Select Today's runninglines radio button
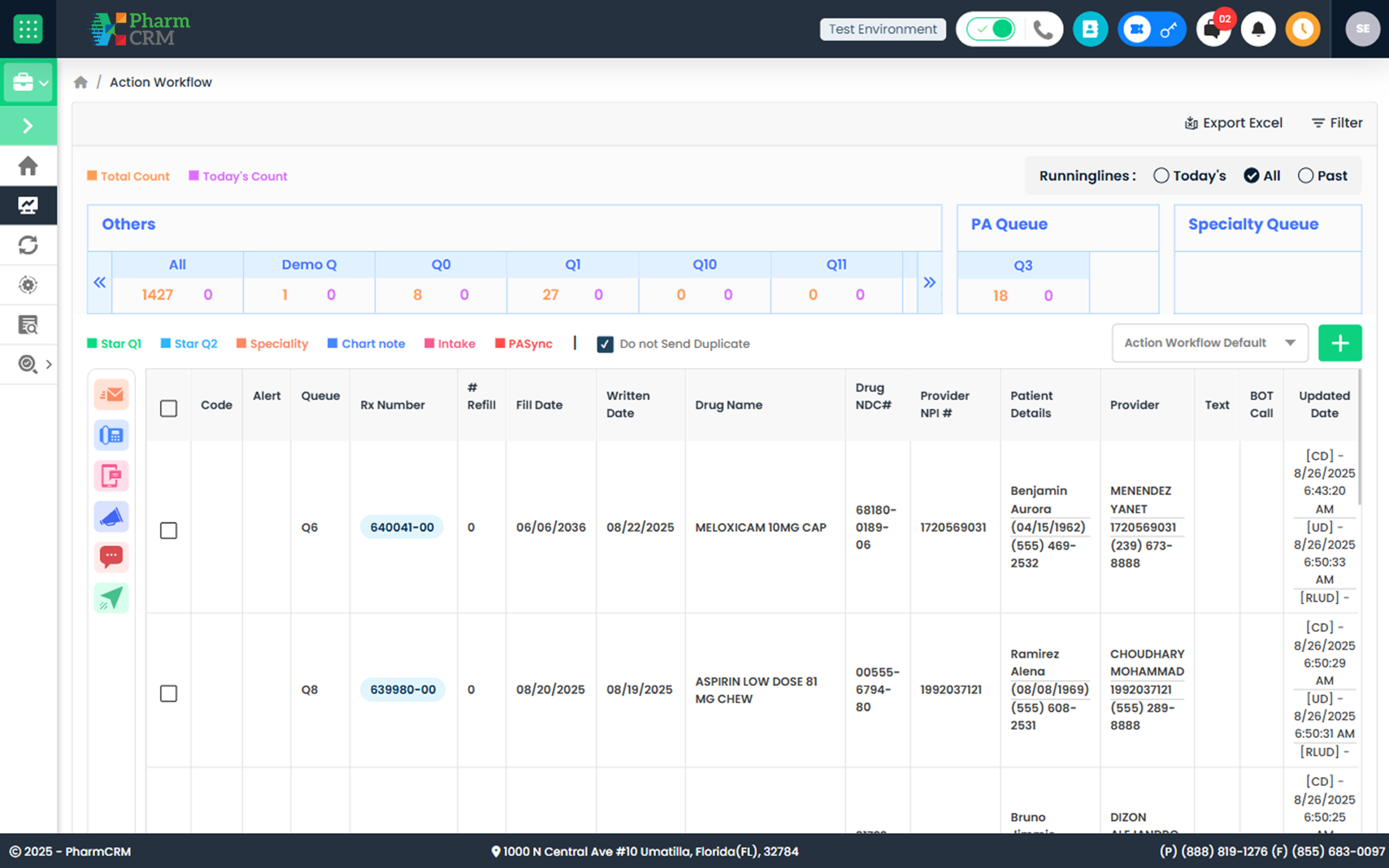Screen dimensions: 1389x868 (x=1161, y=176)
